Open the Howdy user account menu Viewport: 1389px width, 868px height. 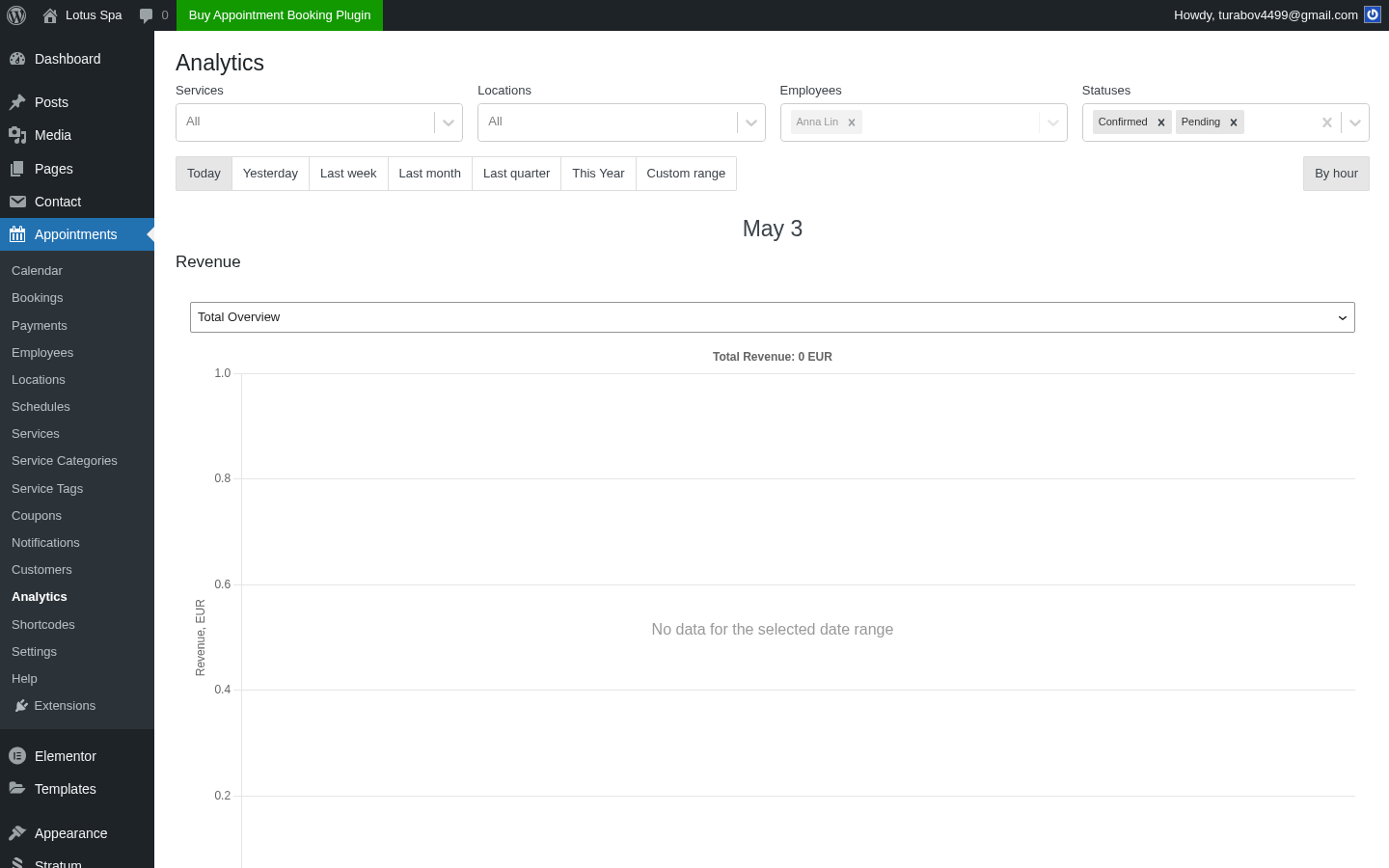click(1277, 15)
